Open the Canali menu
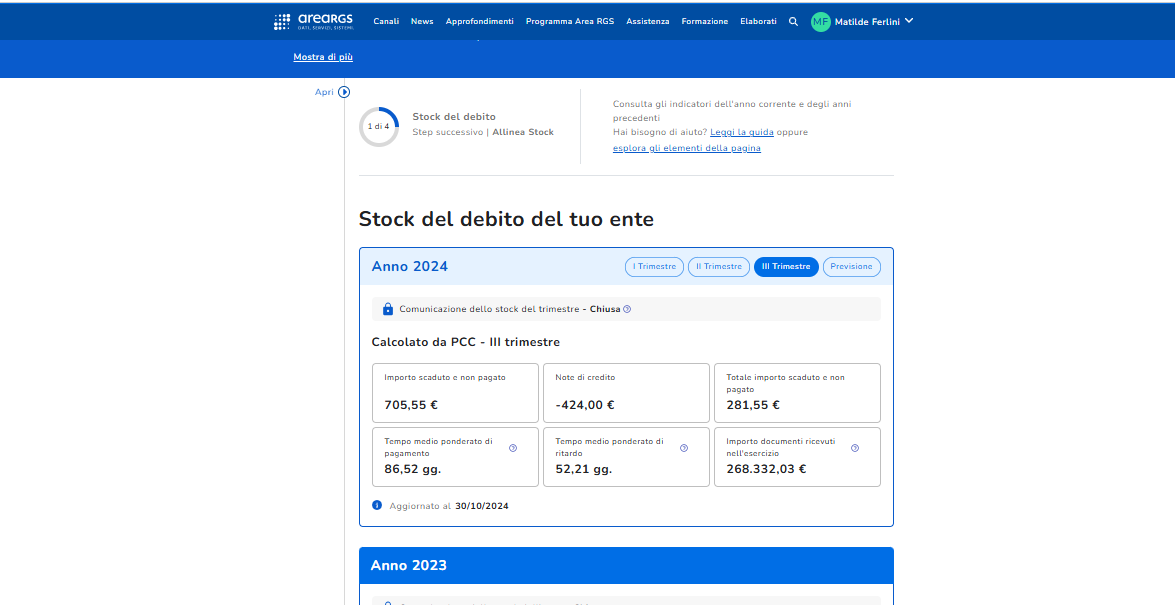 (x=386, y=21)
